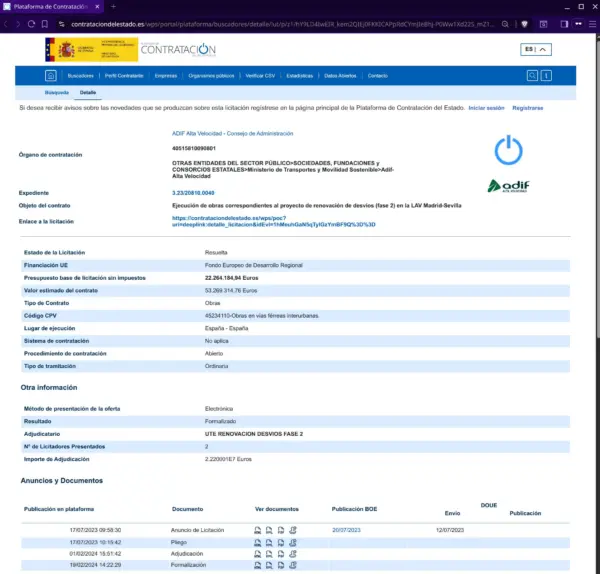
Task: Open the Estadísticas menu
Action: tap(300, 76)
